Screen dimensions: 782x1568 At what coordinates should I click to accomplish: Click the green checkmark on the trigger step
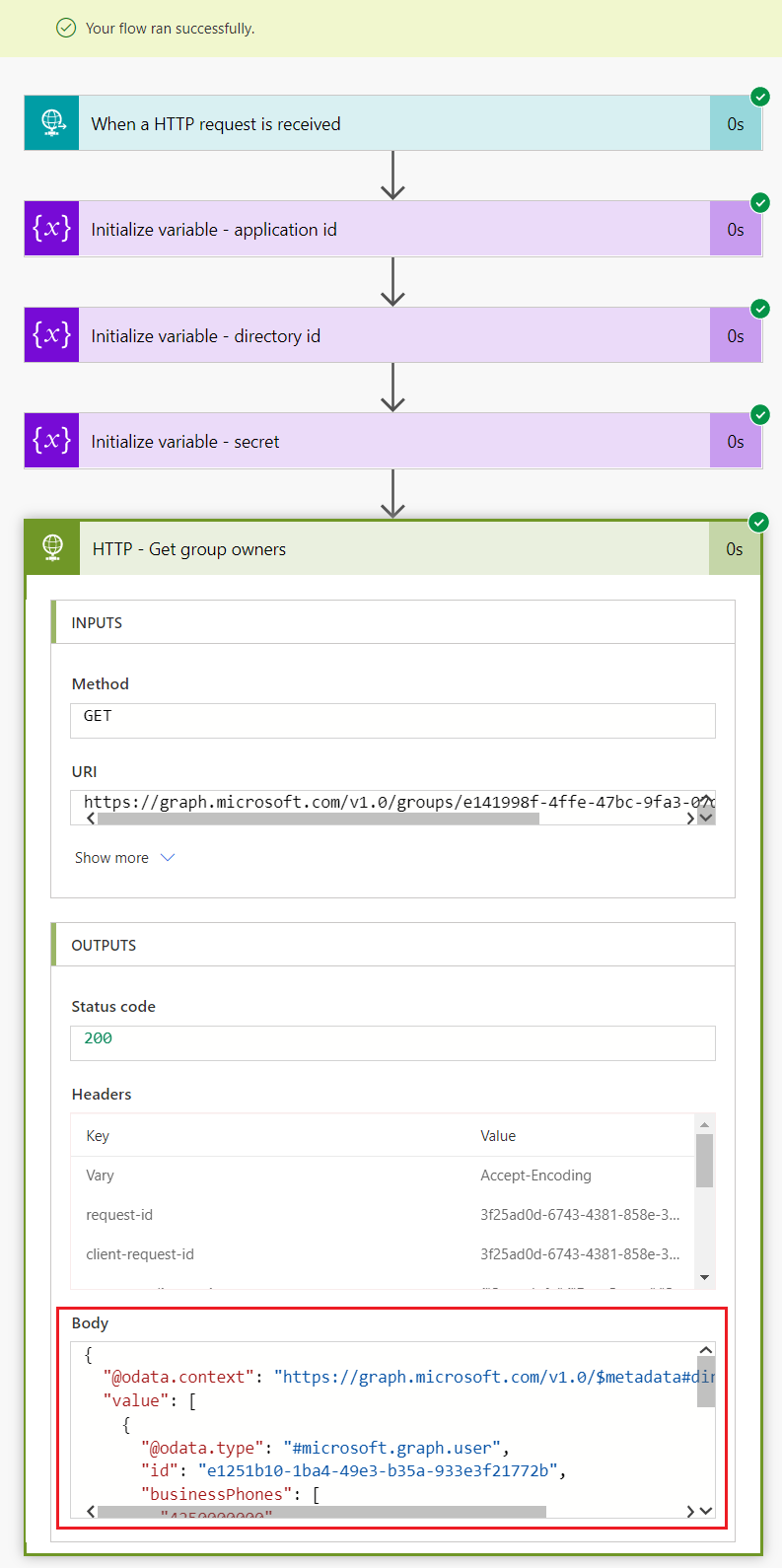[x=760, y=97]
